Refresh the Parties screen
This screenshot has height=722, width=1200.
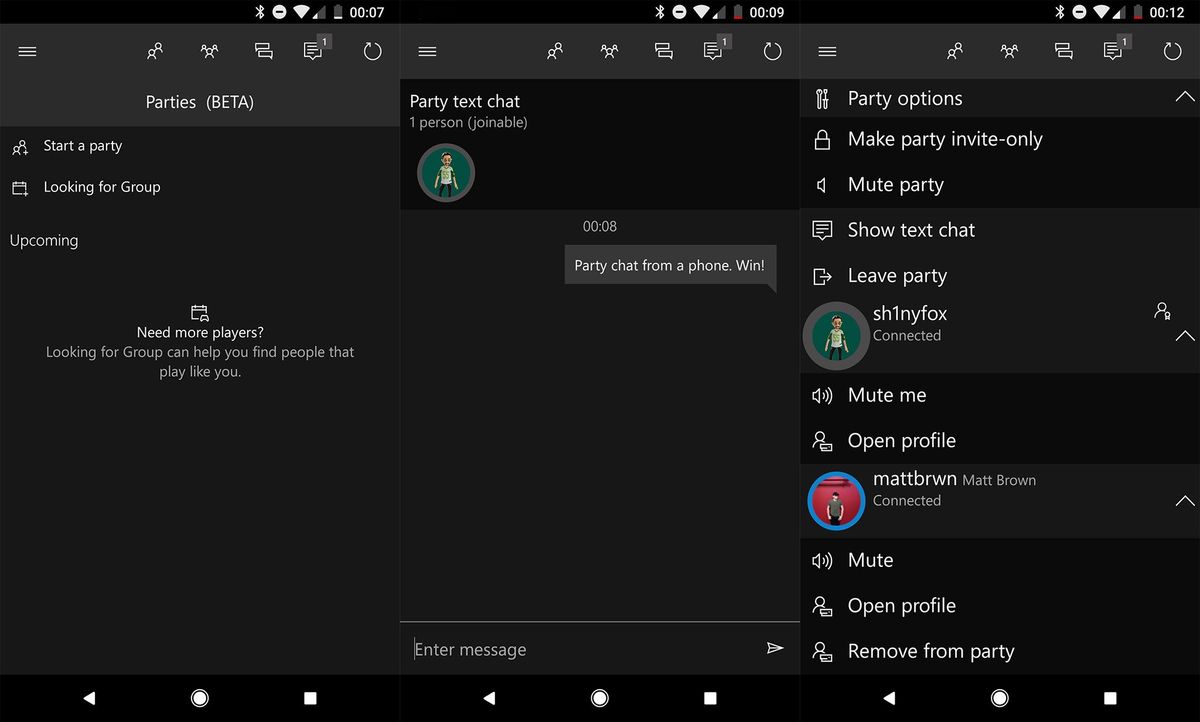(372, 51)
